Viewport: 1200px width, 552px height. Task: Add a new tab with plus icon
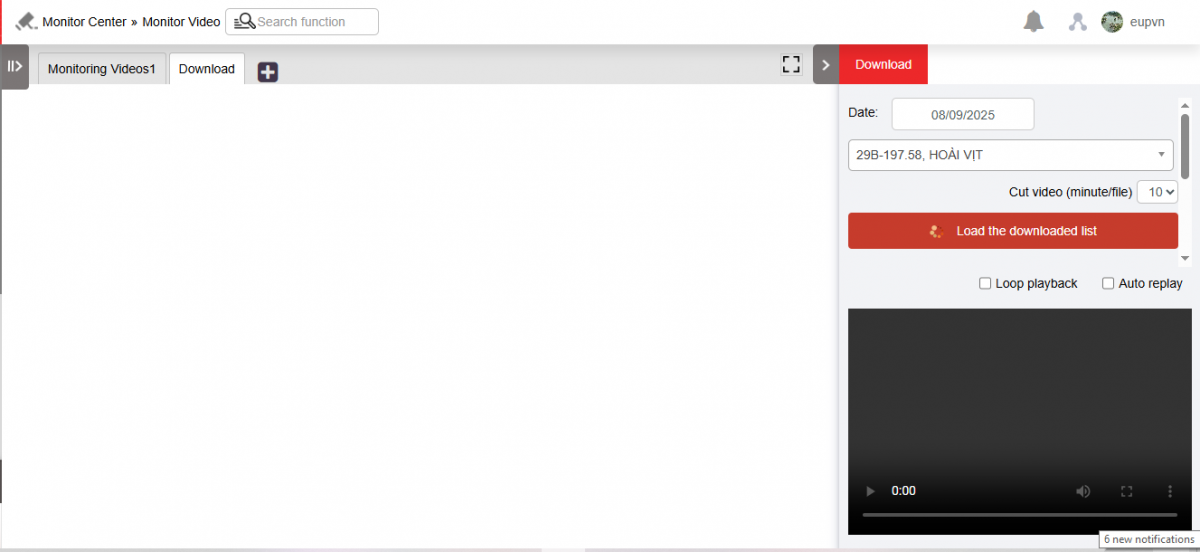coord(268,71)
